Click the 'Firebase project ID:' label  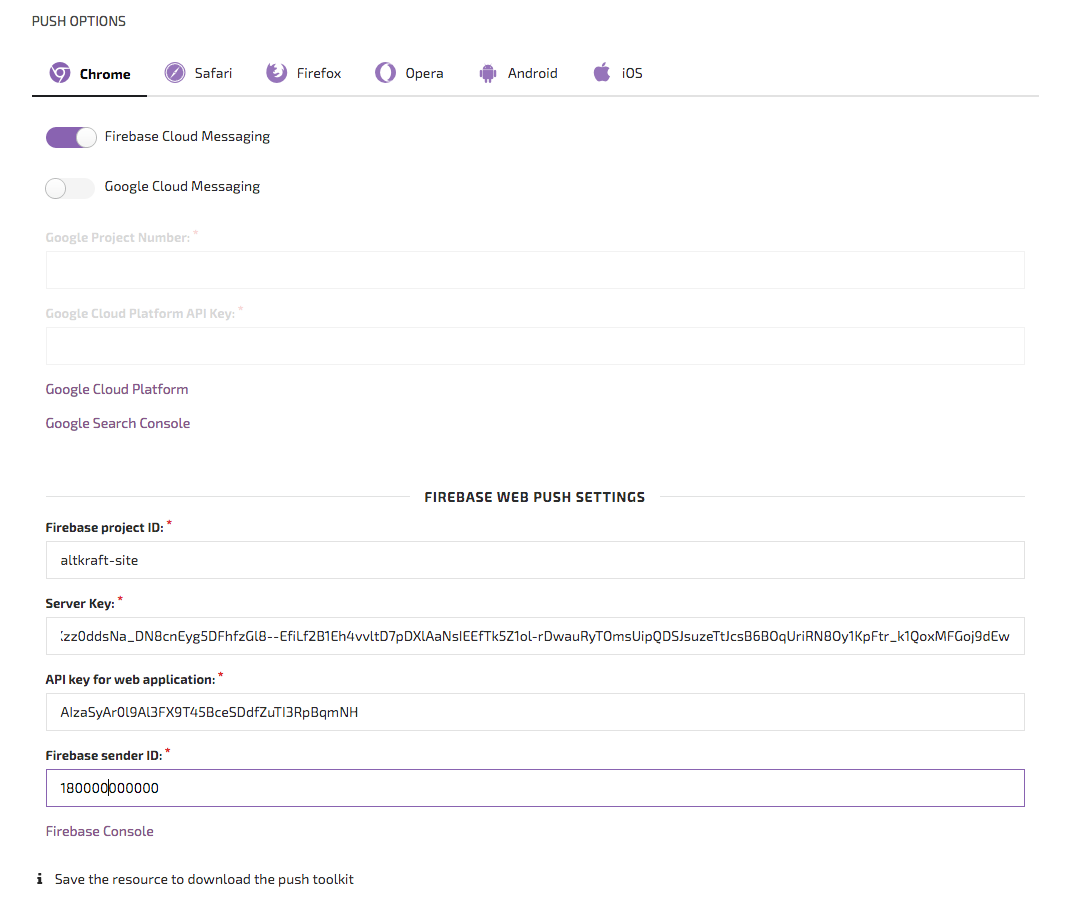point(105,527)
